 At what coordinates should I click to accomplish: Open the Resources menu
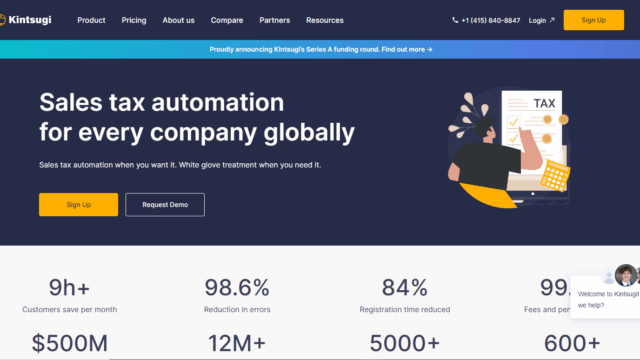click(325, 20)
